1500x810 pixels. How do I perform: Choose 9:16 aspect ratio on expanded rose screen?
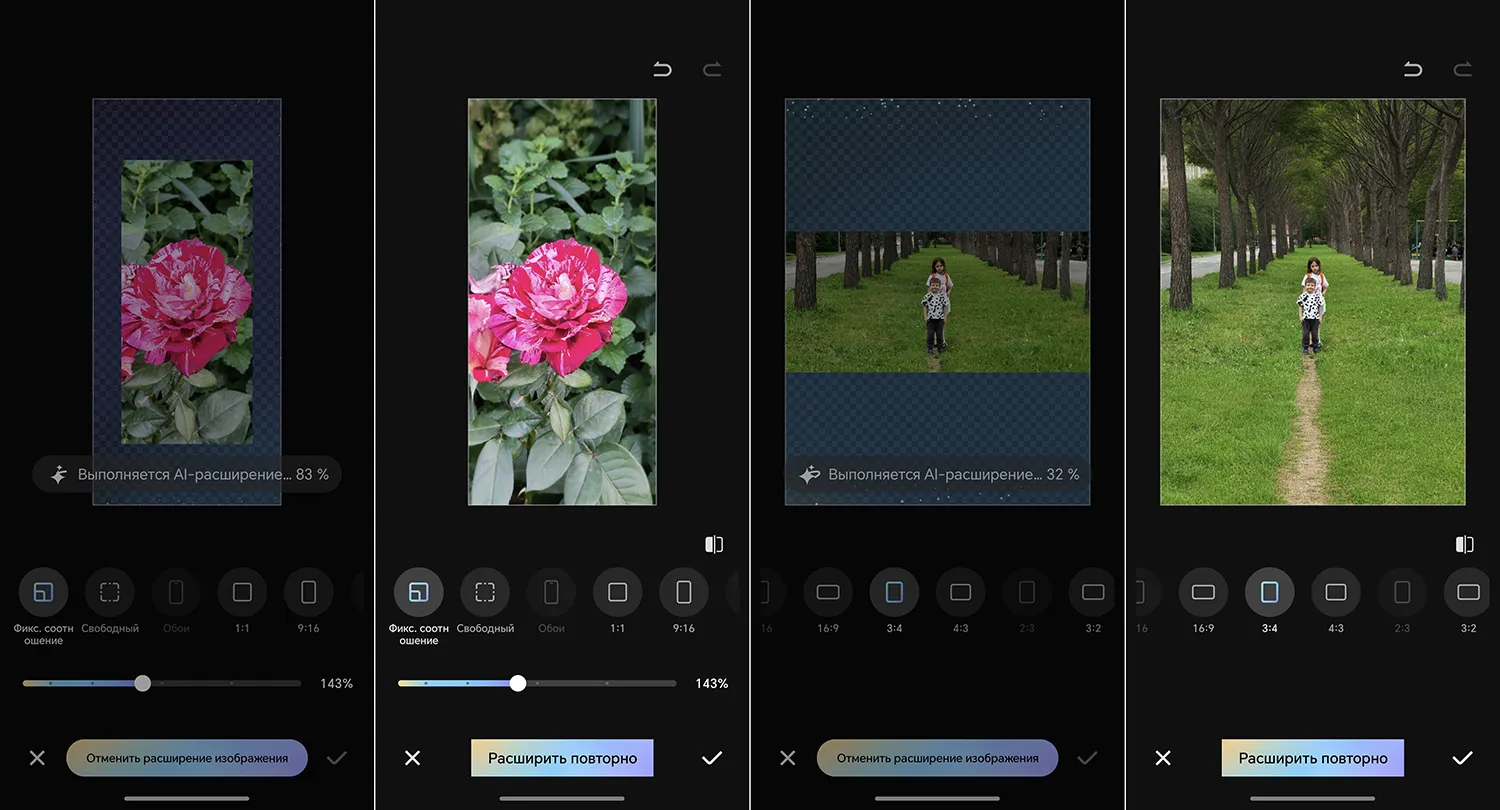684,592
